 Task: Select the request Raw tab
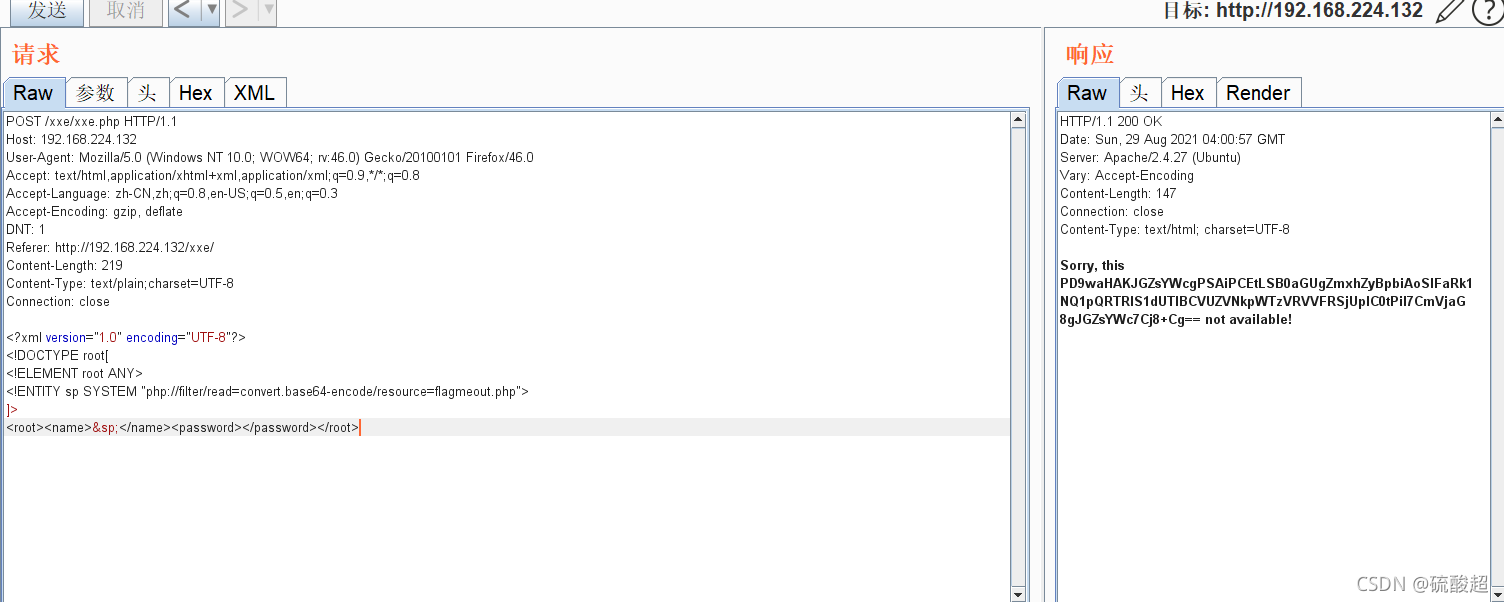click(x=34, y=93)
